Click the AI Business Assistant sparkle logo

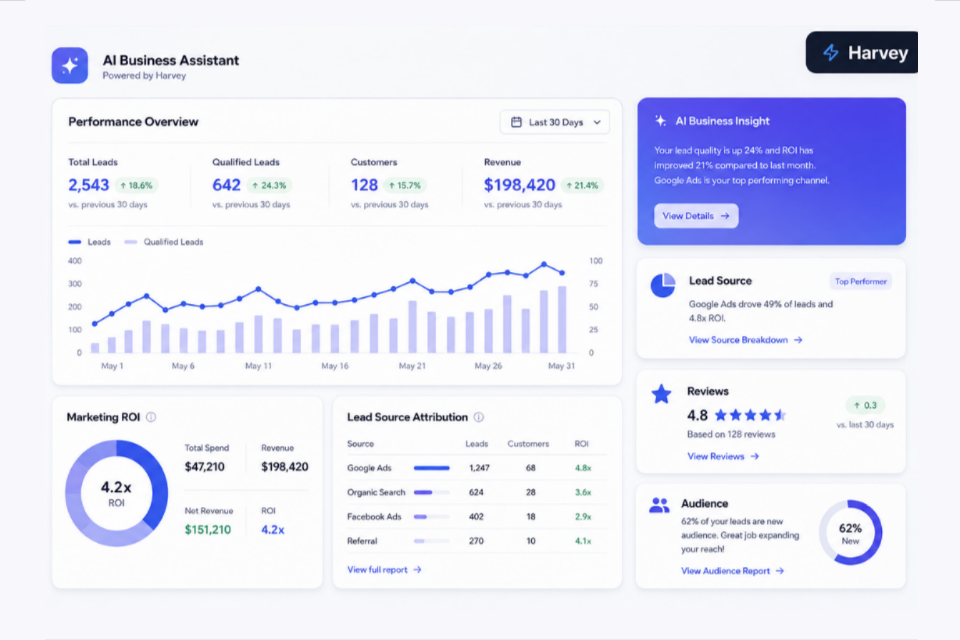point(69,65)
